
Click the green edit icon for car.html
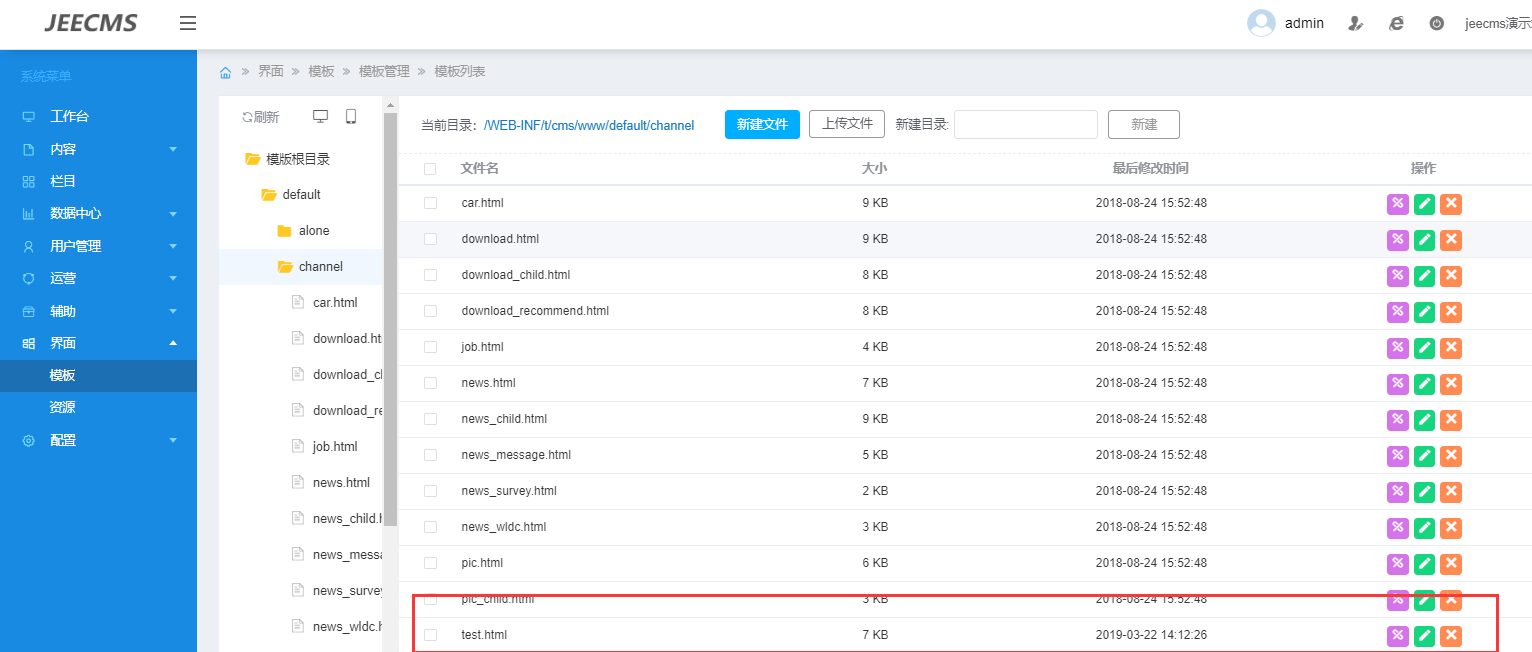(1424, 203)
